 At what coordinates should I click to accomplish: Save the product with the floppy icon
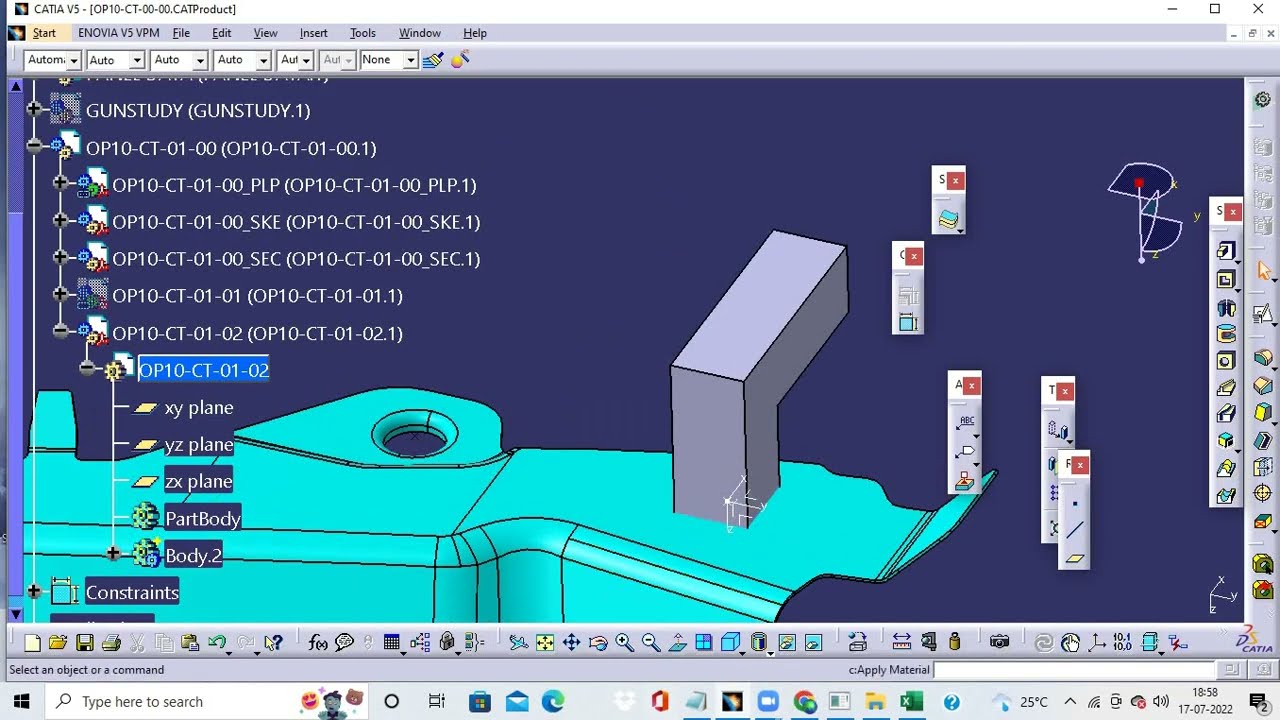pos(85,643)
